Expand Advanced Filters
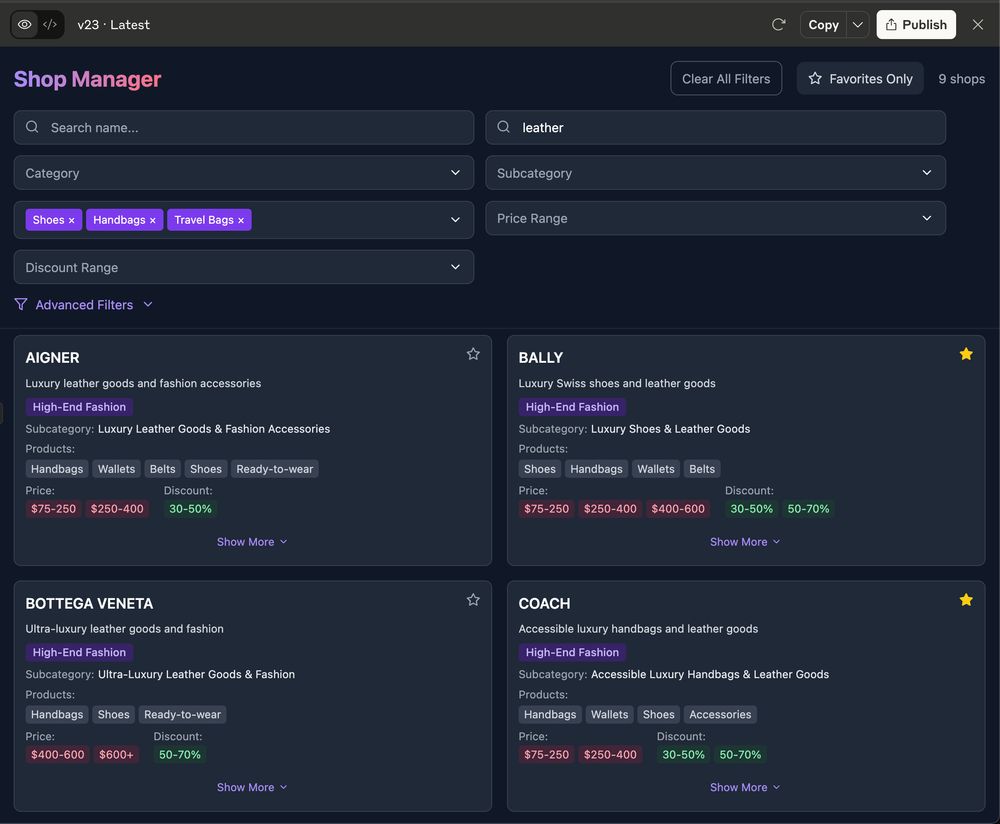Viewport: 1000px width, 824px height. pyautogui.click(x=84, y=305)
